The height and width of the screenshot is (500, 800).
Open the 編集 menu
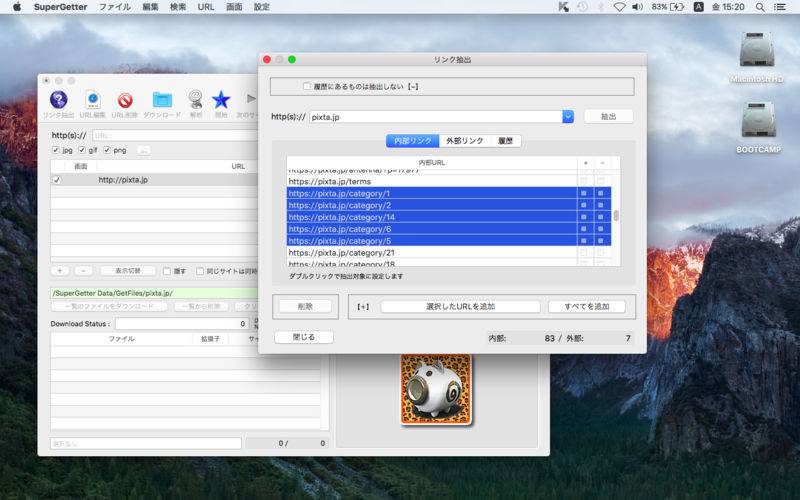(x=150, y=7)
